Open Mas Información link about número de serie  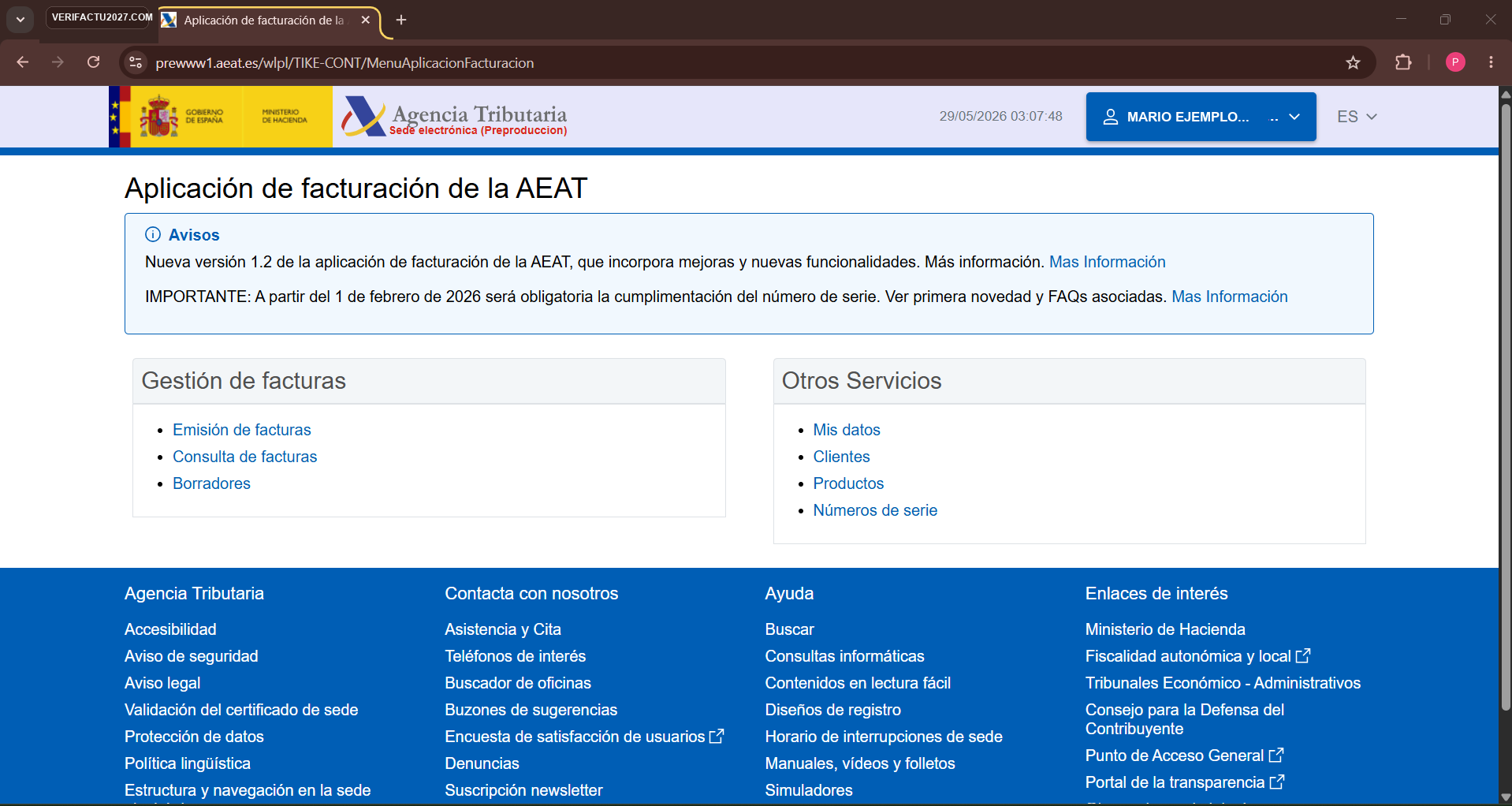(x=1229, y=297)
